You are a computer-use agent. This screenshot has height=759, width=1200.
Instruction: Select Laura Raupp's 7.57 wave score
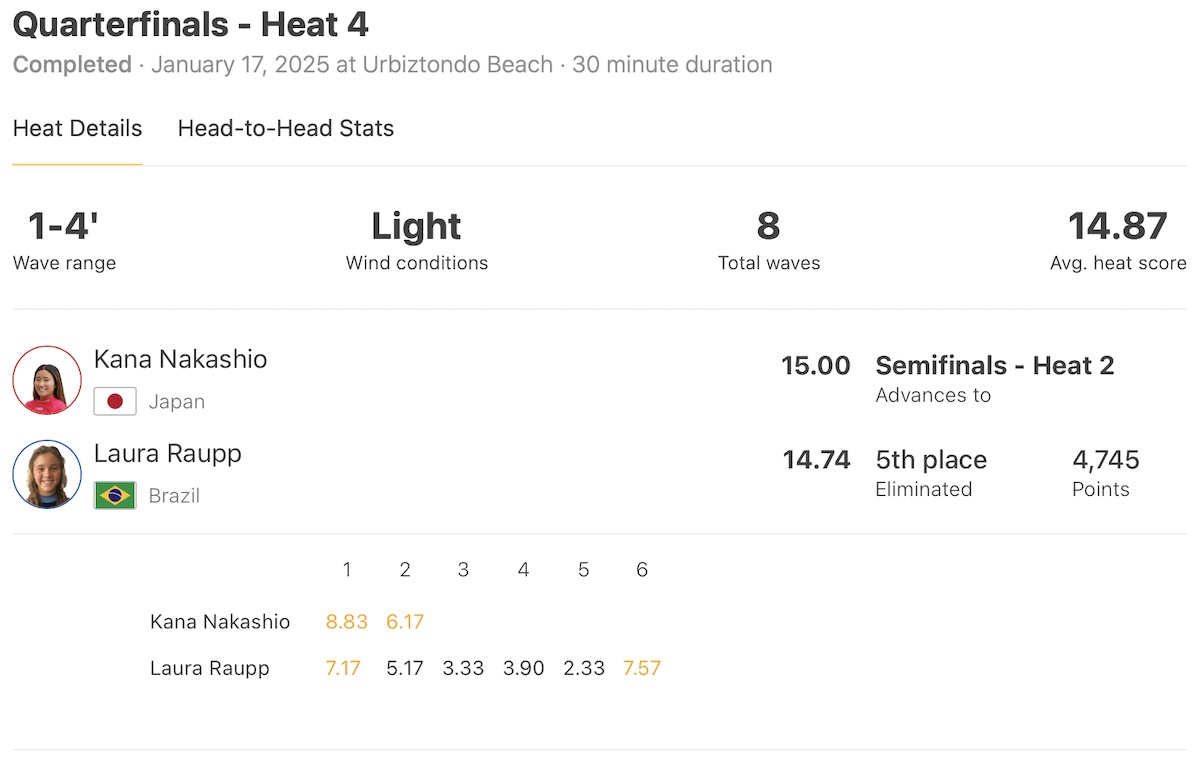(642, 668)
